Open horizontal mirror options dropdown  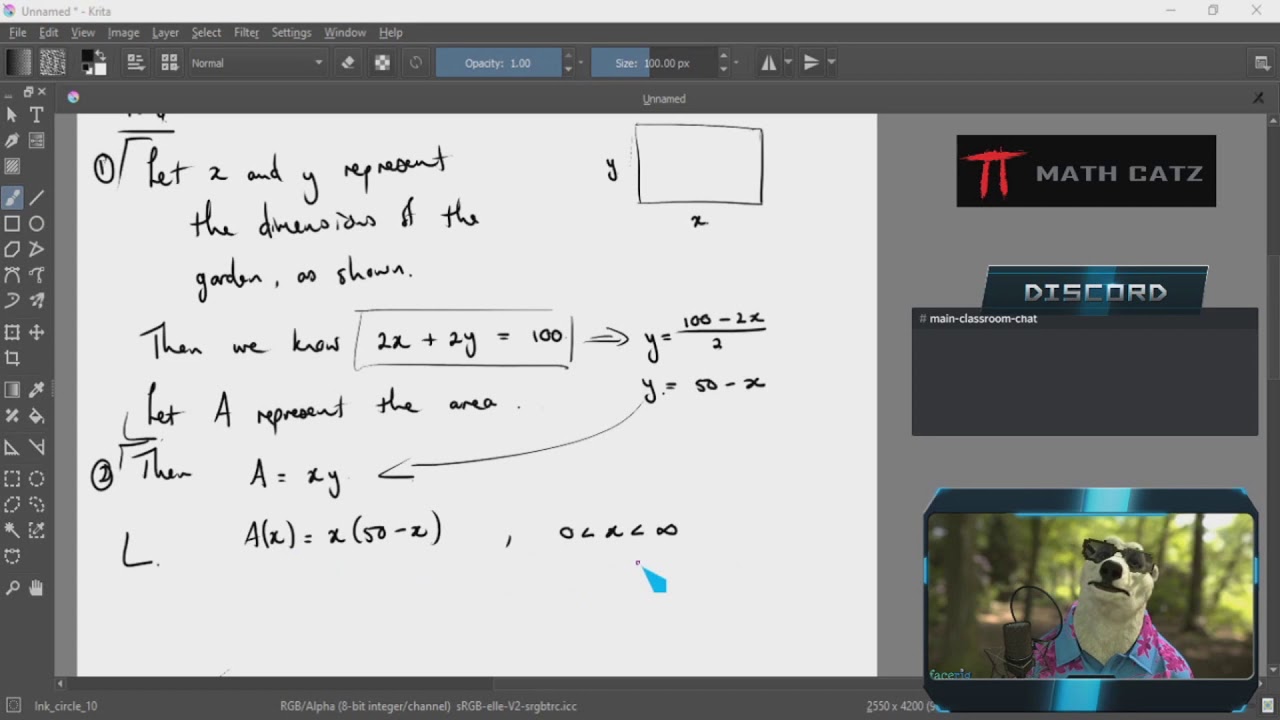point(788,62)
